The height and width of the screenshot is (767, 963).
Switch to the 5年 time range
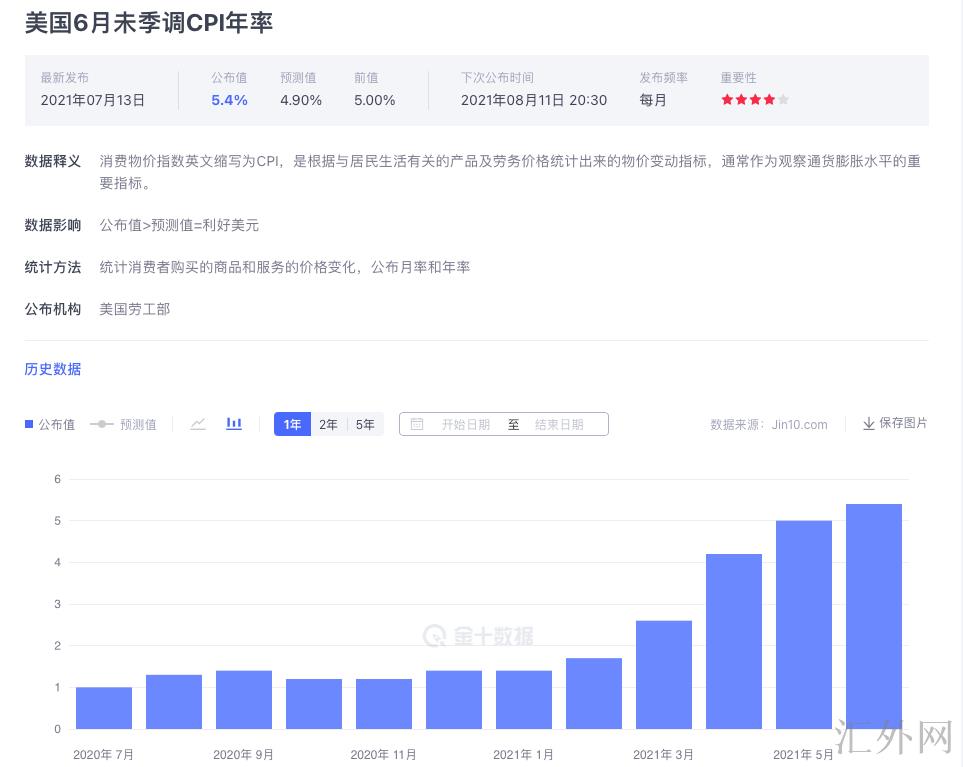[365, 424]
